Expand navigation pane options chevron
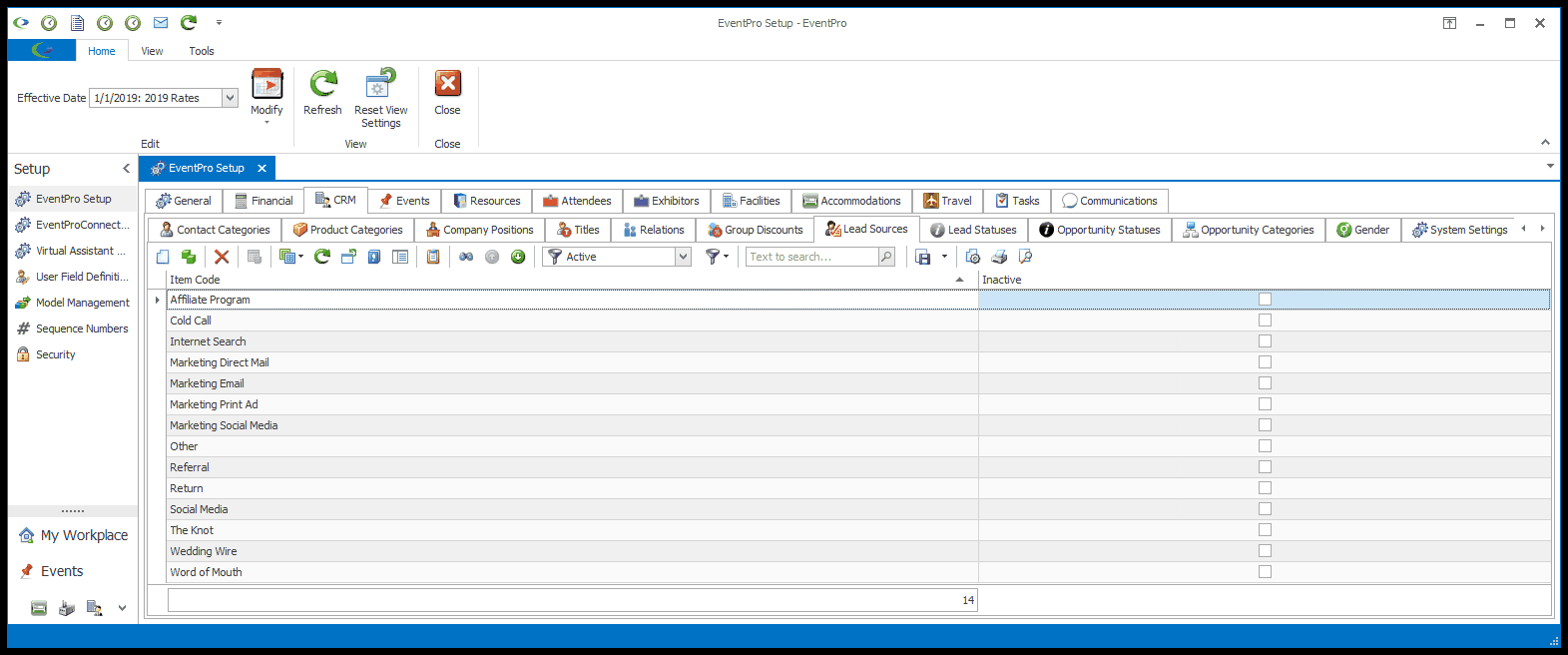 (x=122, y=607)
